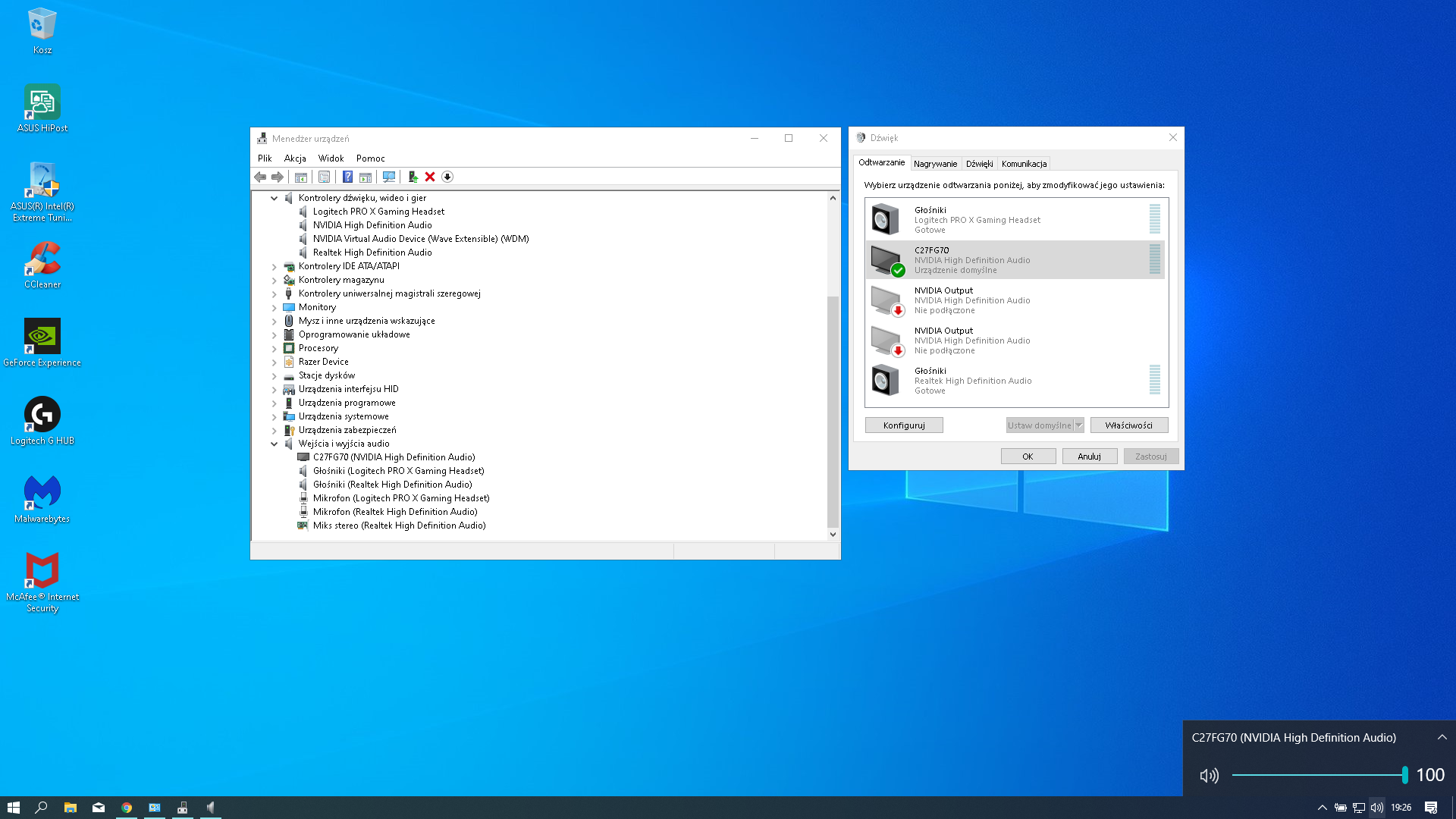Open the 'Ustaw domyślne' dropdown arrow

pyautogui.click(x=1078, y=425)
